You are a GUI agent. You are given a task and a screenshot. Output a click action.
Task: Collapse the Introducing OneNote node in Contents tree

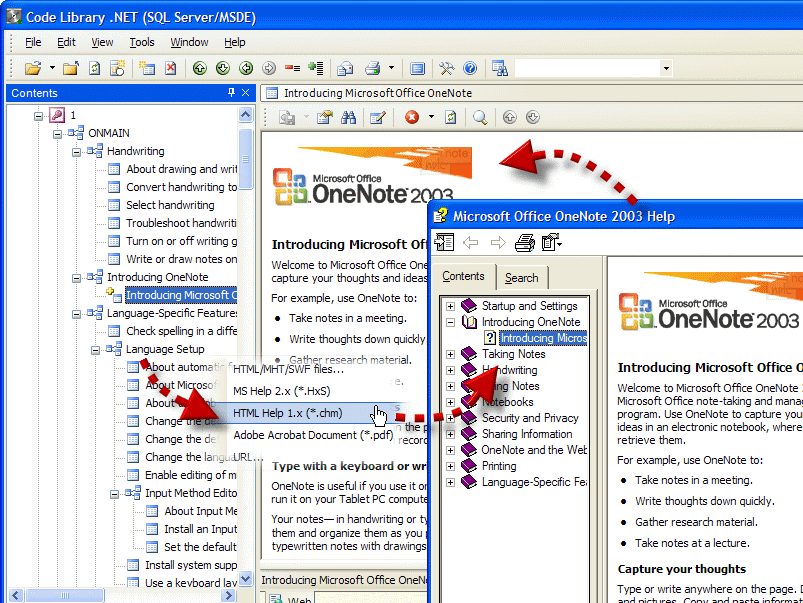click(76, 278)
